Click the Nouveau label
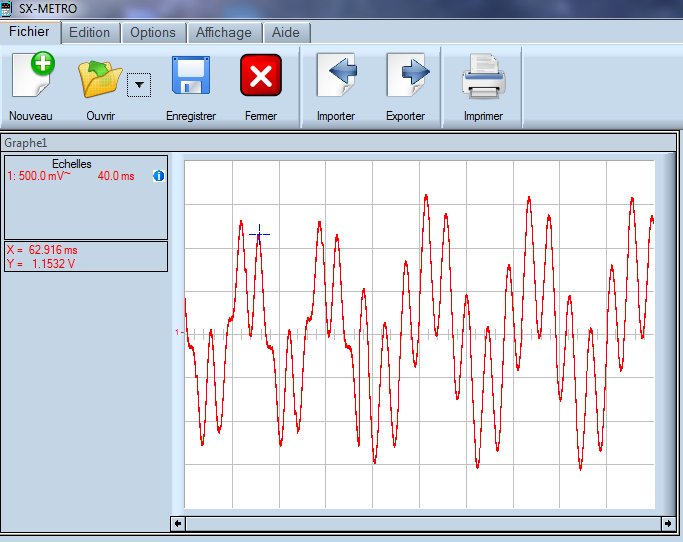This screenshot has width=683, height=542. (31, 116)
